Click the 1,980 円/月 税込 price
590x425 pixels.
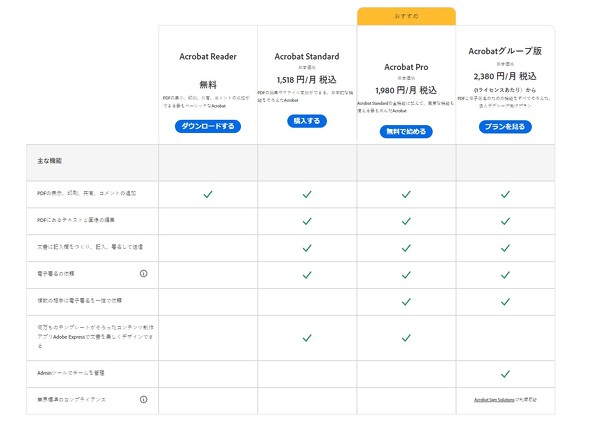tap(406, 90)
